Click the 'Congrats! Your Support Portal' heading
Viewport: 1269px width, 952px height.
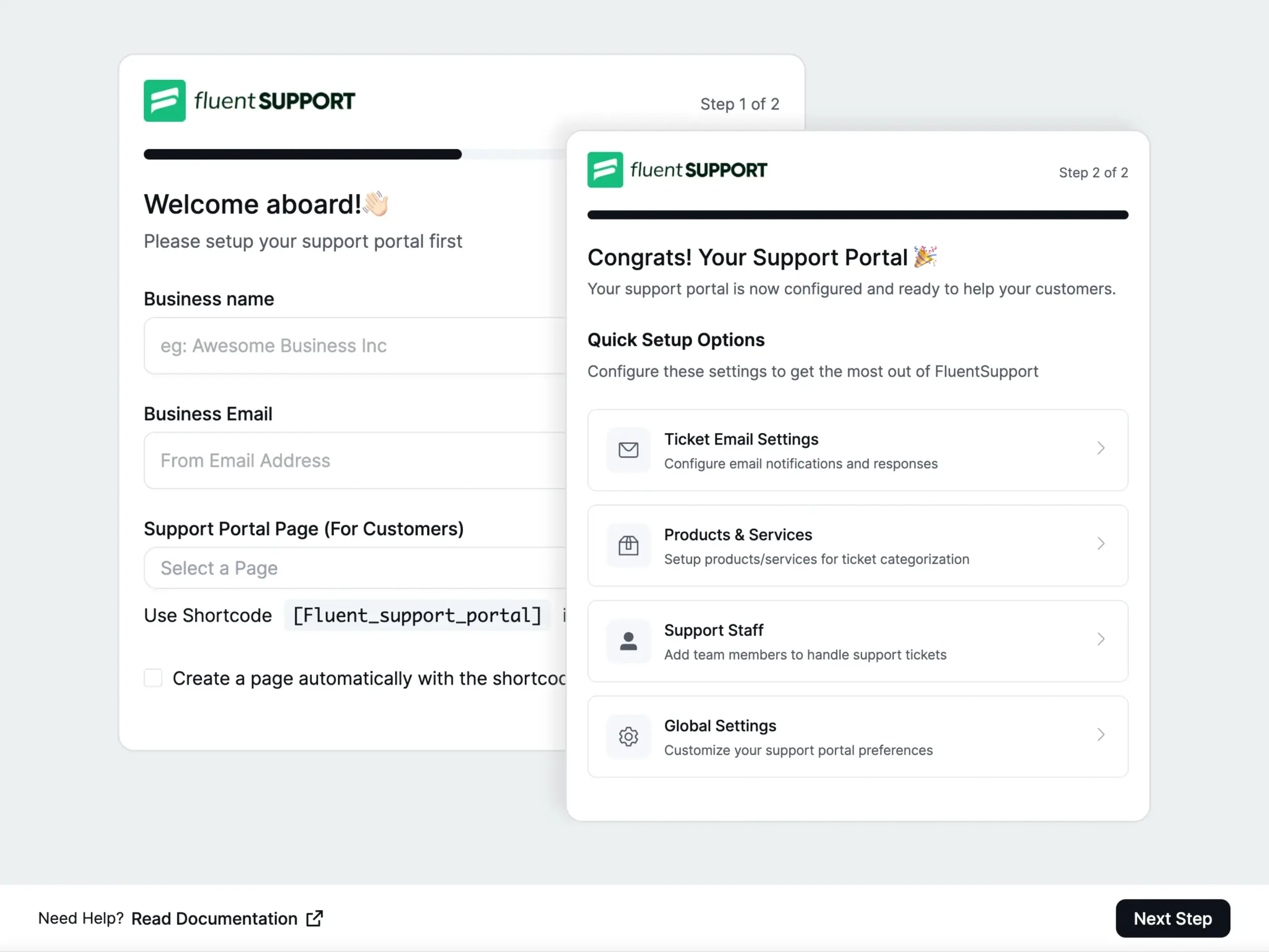click(x=748, y=258)
